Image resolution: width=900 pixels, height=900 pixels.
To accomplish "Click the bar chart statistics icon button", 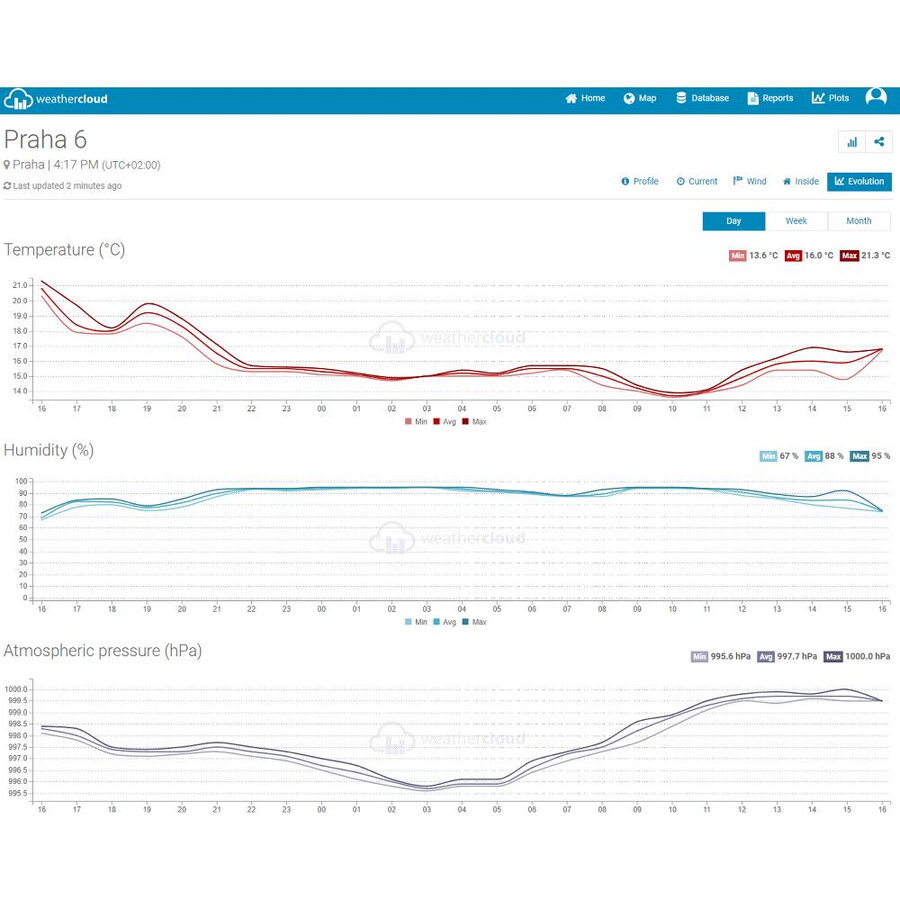I will click(x=852, y=142).
